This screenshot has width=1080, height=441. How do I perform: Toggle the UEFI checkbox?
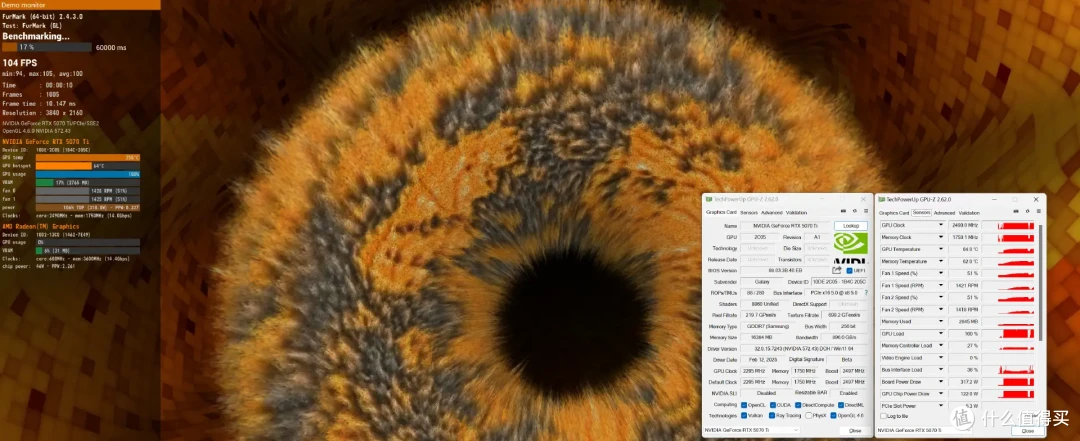pos(849,271)
